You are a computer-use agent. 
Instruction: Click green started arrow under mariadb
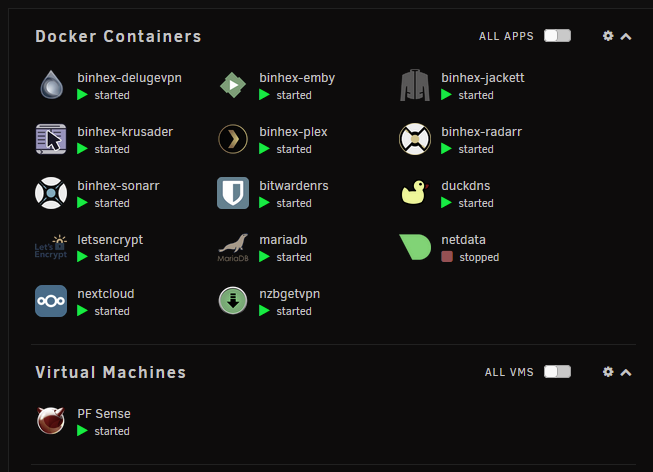coord(264,257)
